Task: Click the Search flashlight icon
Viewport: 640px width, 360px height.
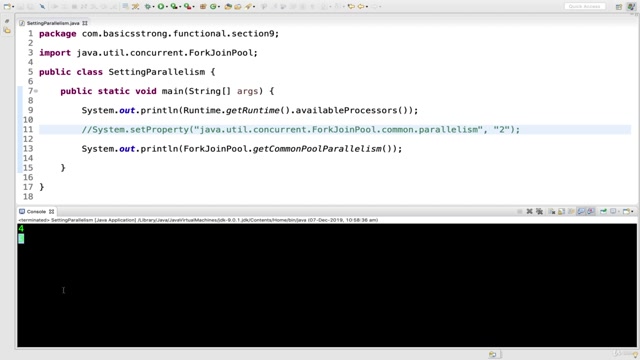Action: (248, 7)
